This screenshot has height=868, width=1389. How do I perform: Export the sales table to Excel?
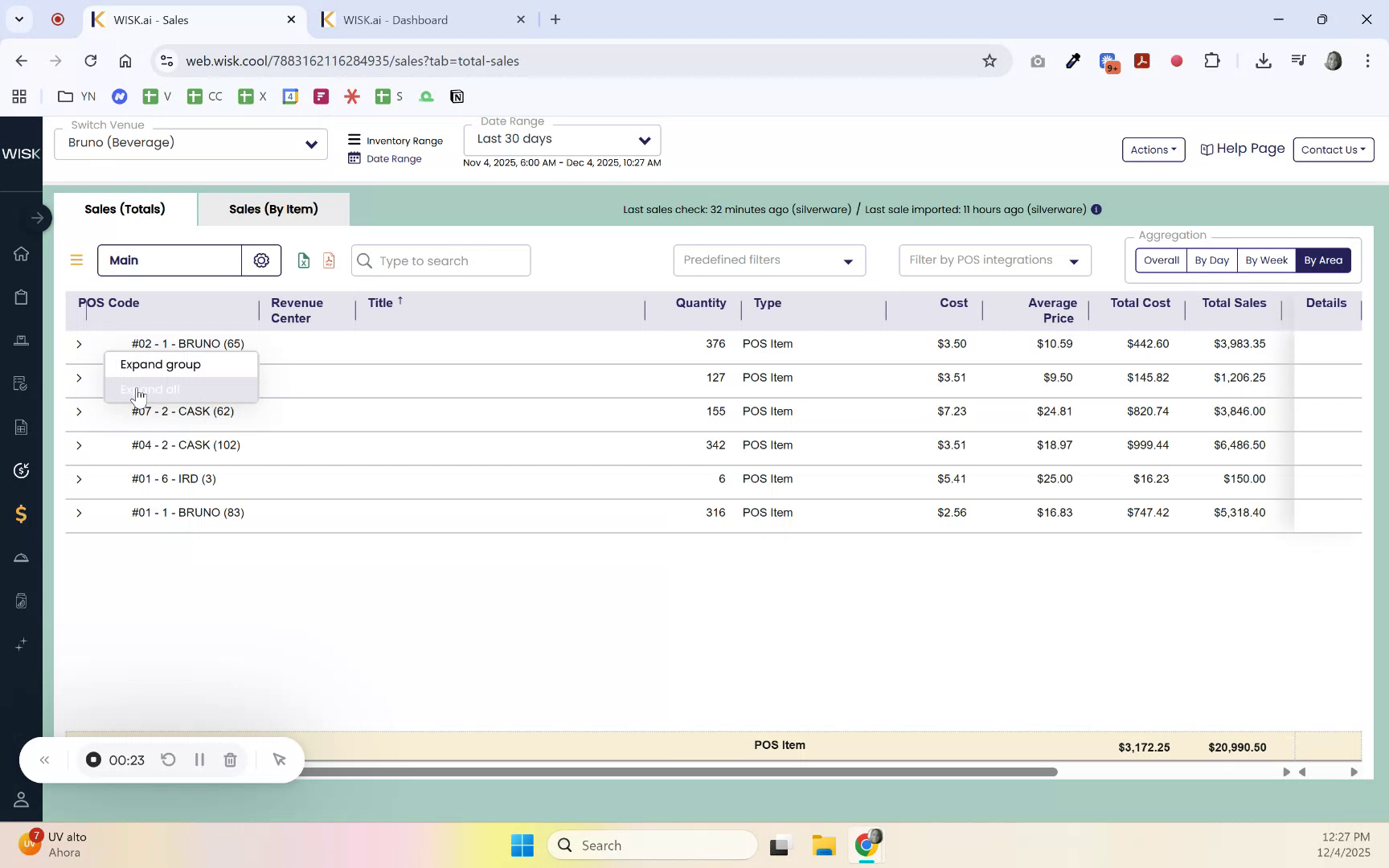click(x=303, y=260)
